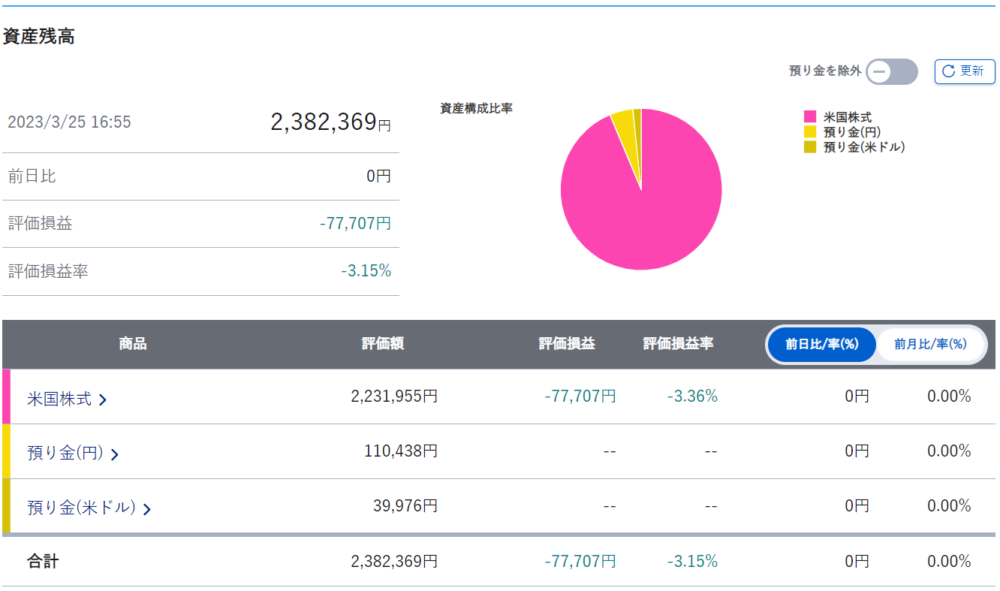Click the 商品 column header
This screenshot has width=1000, height=591.
coord(132,344)
